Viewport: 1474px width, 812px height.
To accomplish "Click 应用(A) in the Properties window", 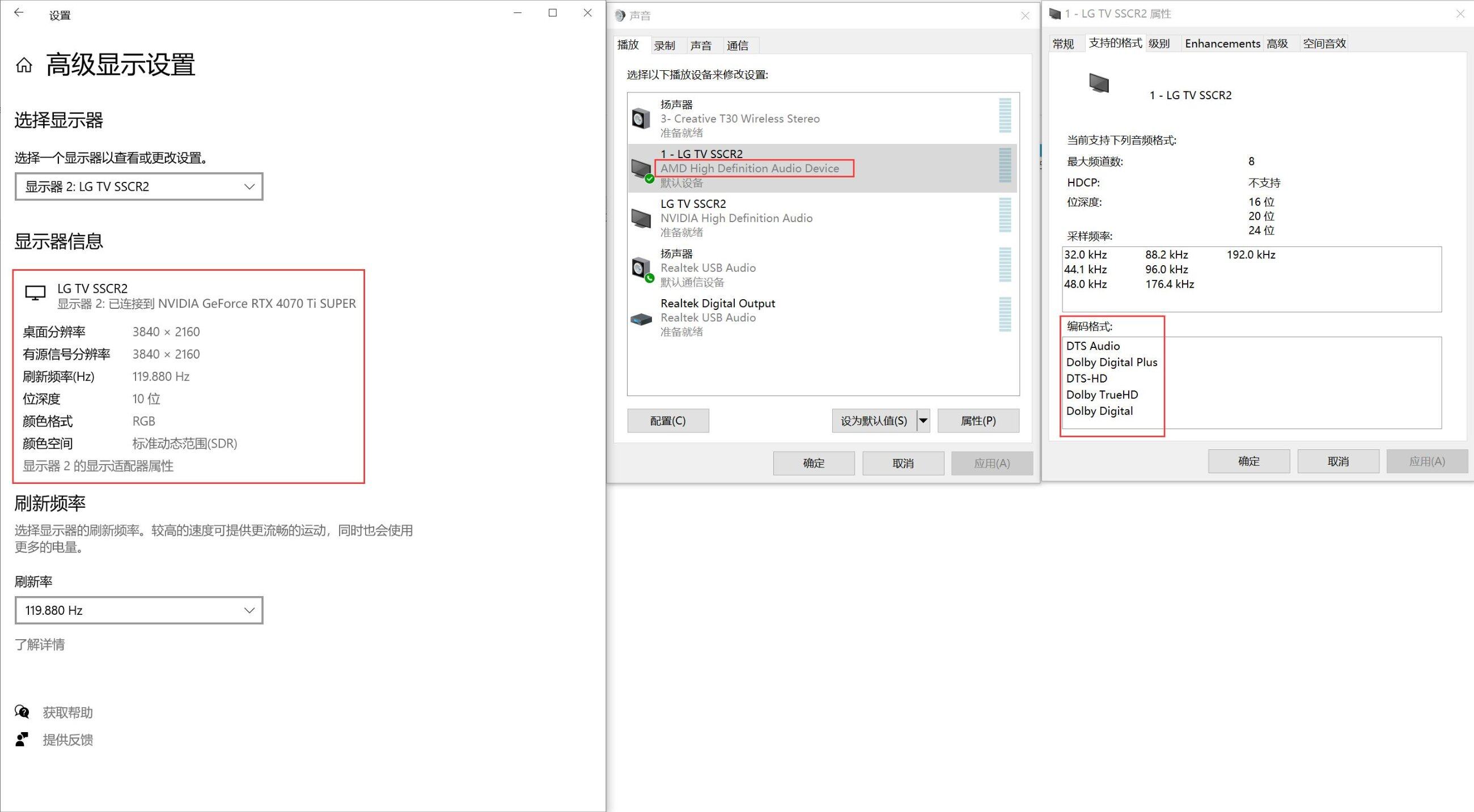I will pos(1426,461).
